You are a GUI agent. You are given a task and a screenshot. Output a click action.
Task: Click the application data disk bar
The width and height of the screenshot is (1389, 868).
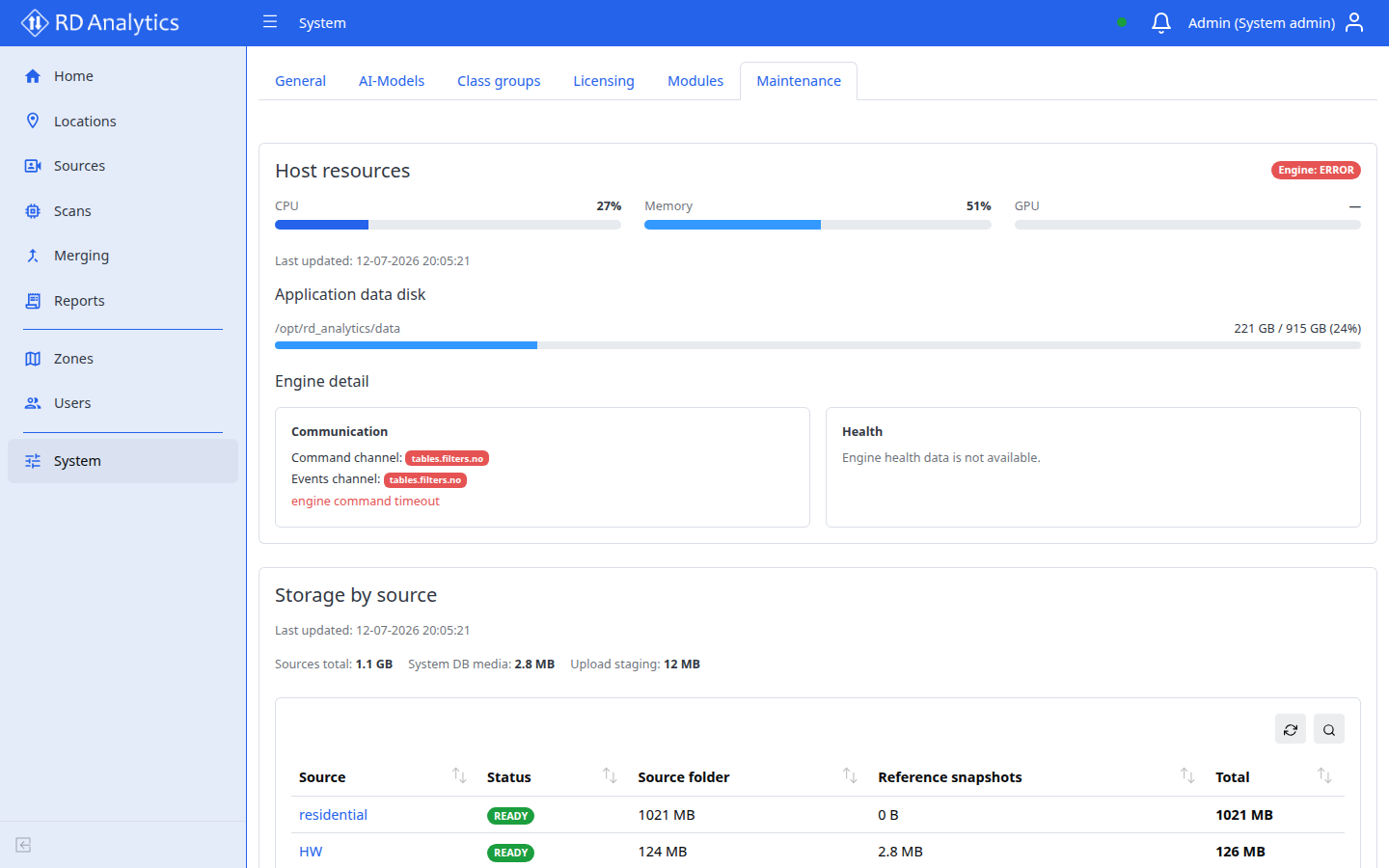pos(818,345)
